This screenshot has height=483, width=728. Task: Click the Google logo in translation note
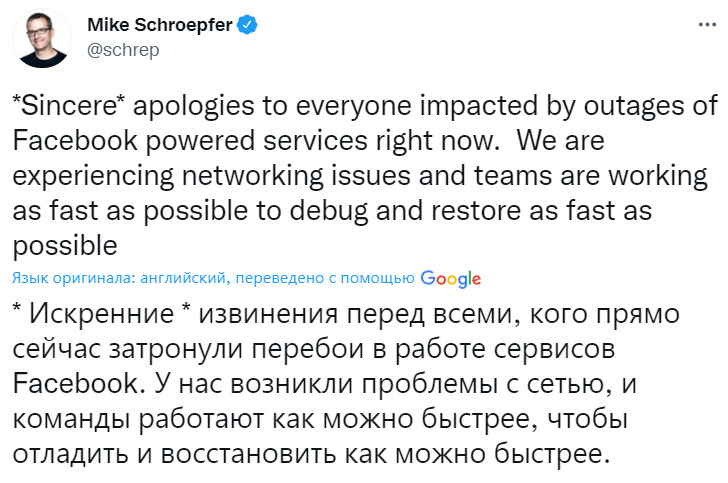(451, 278)
